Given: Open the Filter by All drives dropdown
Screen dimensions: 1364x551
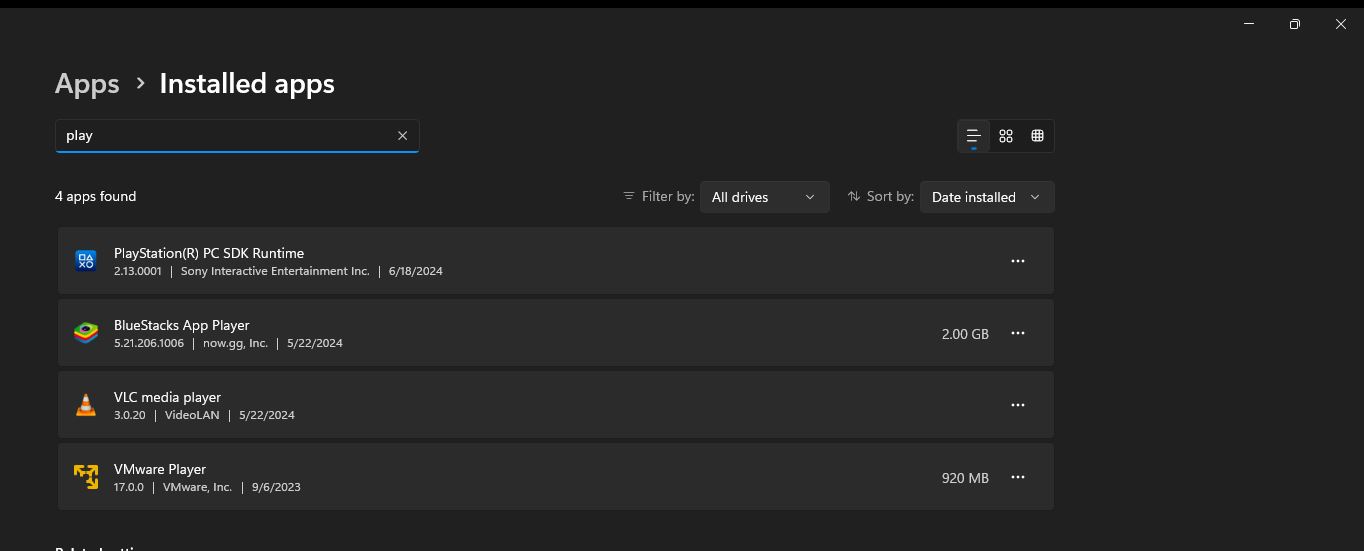Looking at the screenshot, I should click(764, 197).
